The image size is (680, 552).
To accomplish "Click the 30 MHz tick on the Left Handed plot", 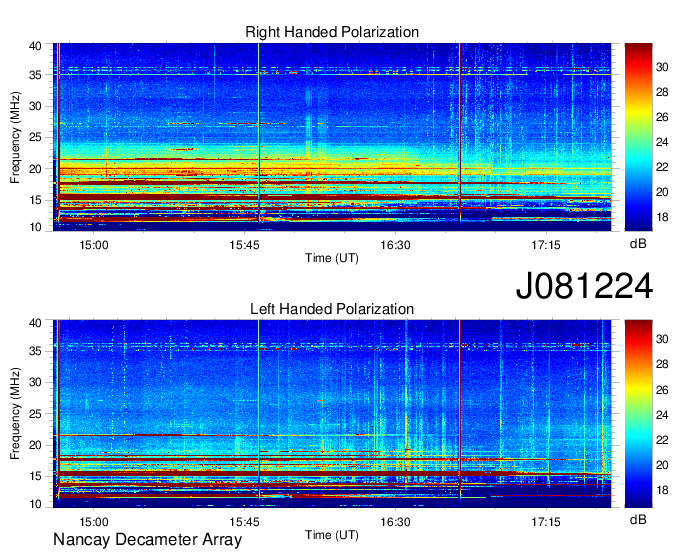I will 35,382.
